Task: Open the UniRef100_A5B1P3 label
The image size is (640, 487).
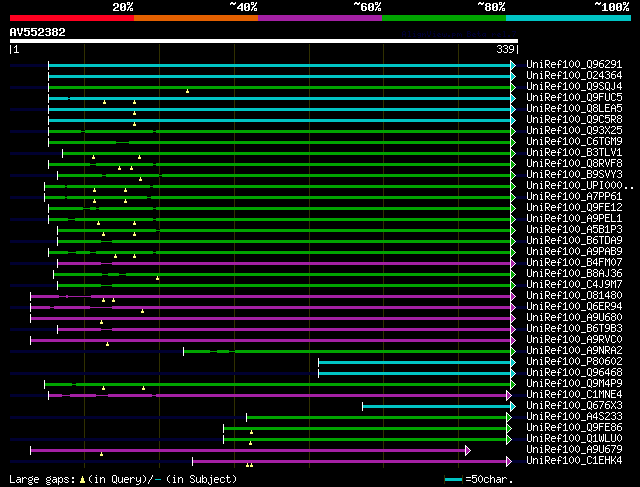Action: [574, 230]
